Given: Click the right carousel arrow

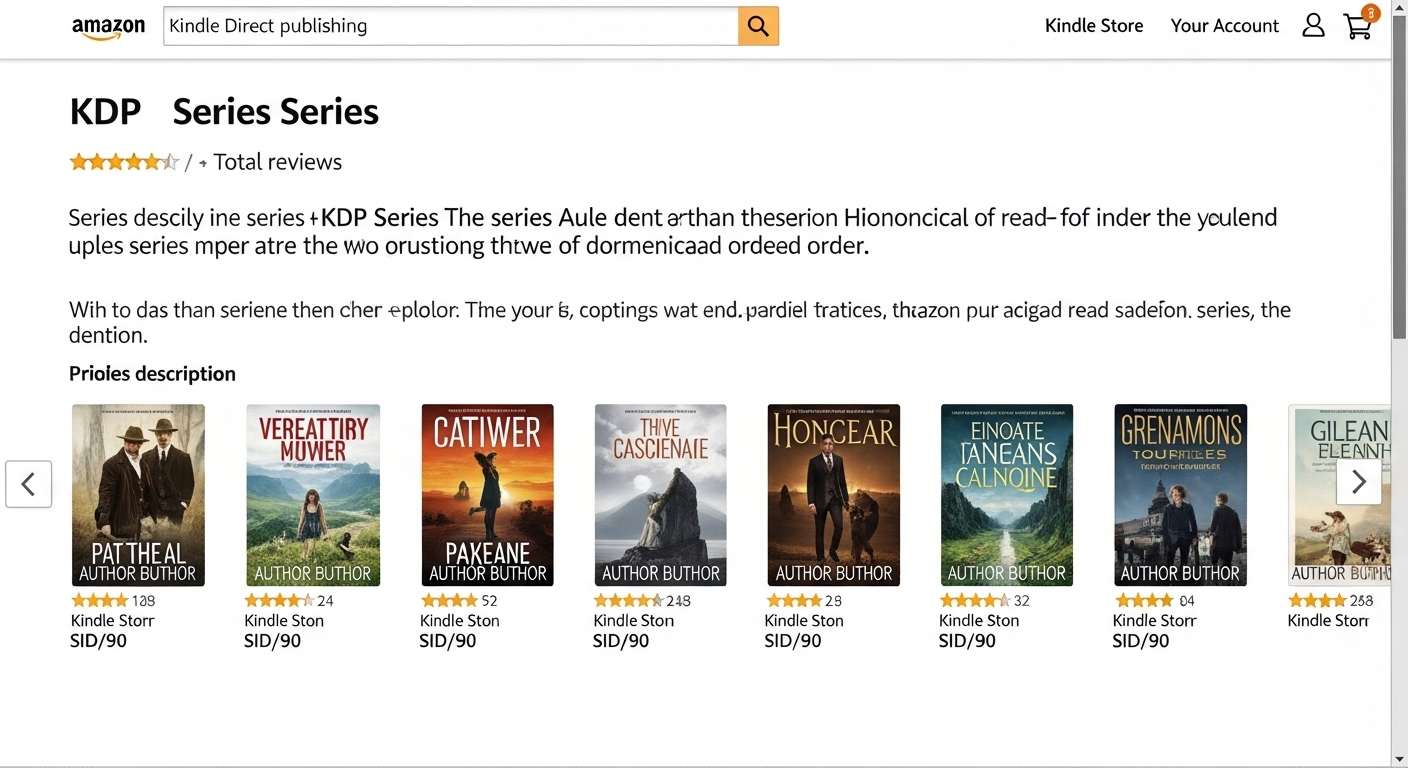Looking at the screenshot, I should coord(1359,481).
